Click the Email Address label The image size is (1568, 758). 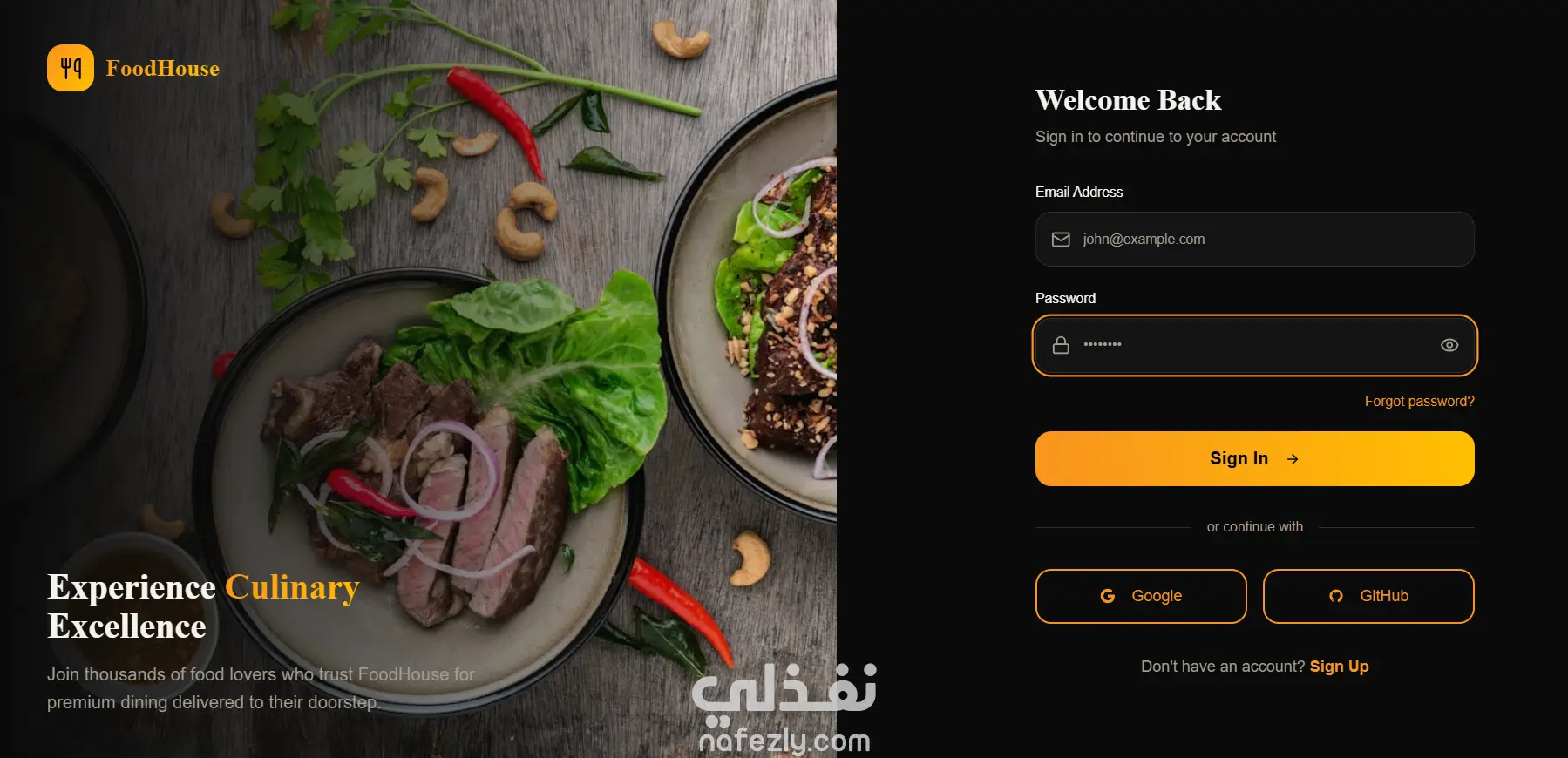[1079, 192]
